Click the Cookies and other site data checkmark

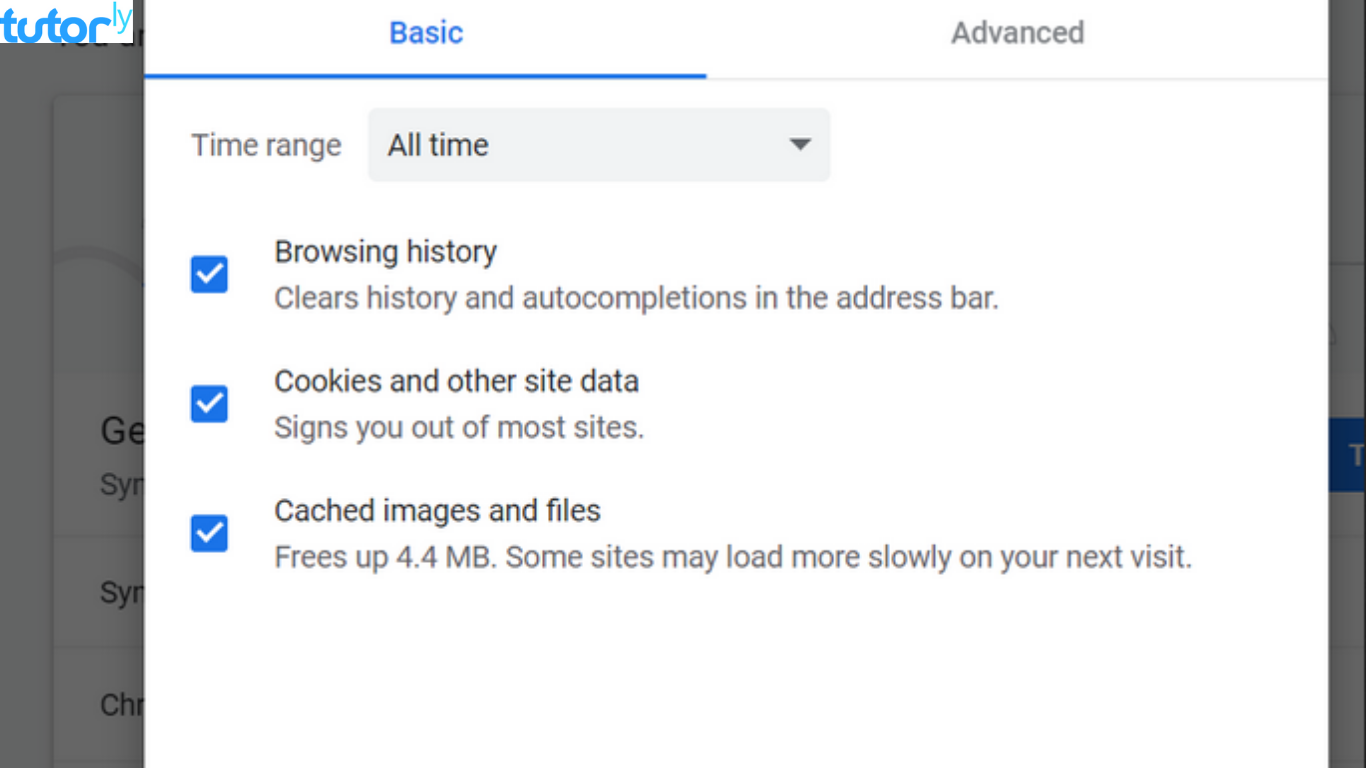(x=208, y=404)
